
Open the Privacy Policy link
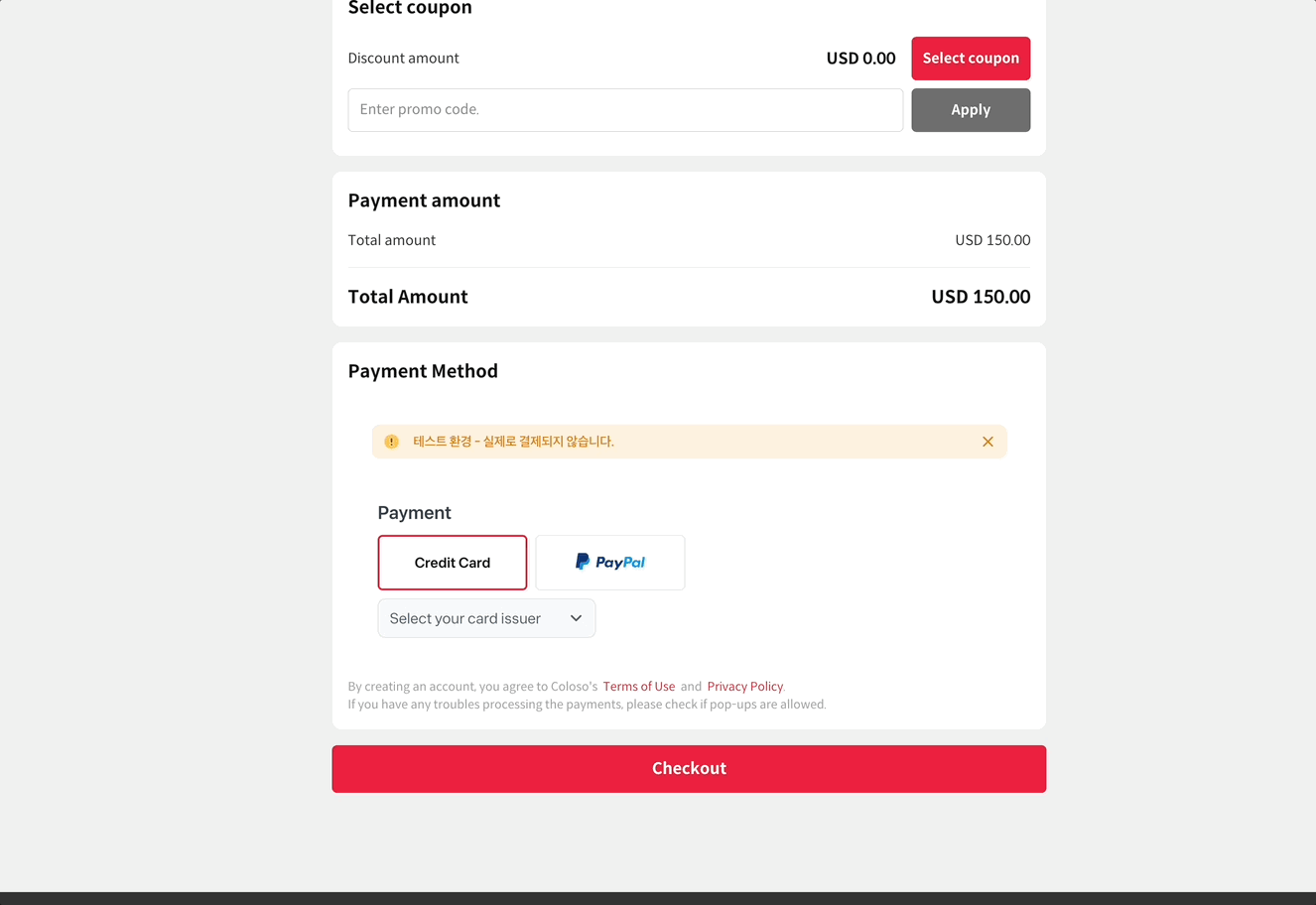pos(744,687)
